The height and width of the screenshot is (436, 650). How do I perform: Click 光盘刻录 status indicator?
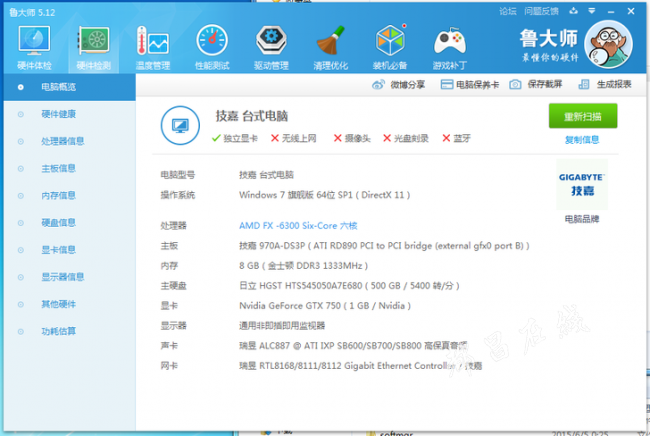(x=405, y=138)
